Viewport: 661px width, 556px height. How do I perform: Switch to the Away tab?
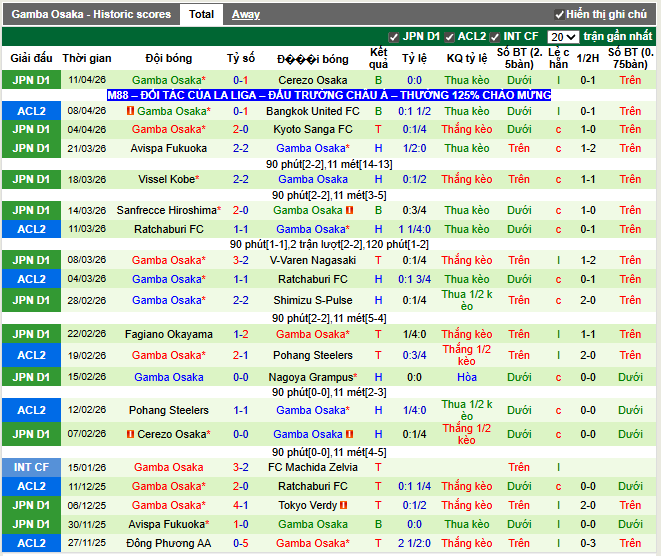pos(246,15)
